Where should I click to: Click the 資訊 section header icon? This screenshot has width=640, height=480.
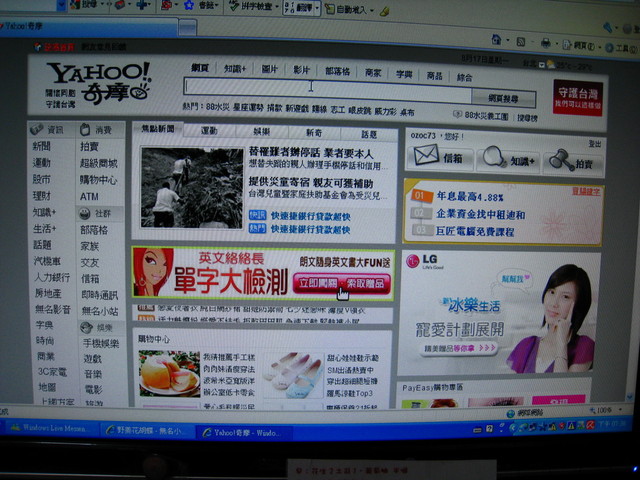coord(37,129)
